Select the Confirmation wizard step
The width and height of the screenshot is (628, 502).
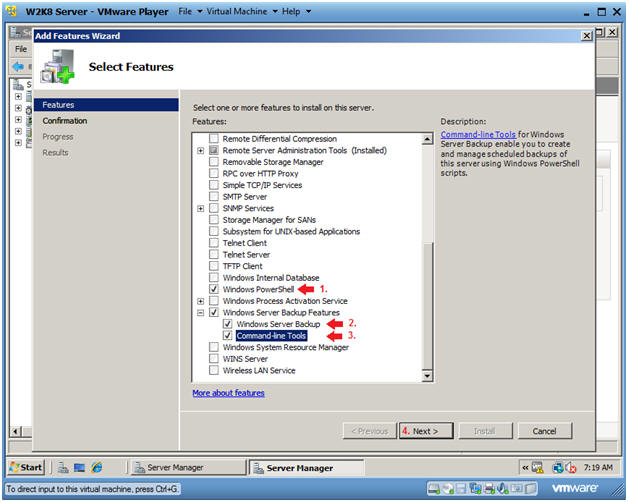coord(64,121)
